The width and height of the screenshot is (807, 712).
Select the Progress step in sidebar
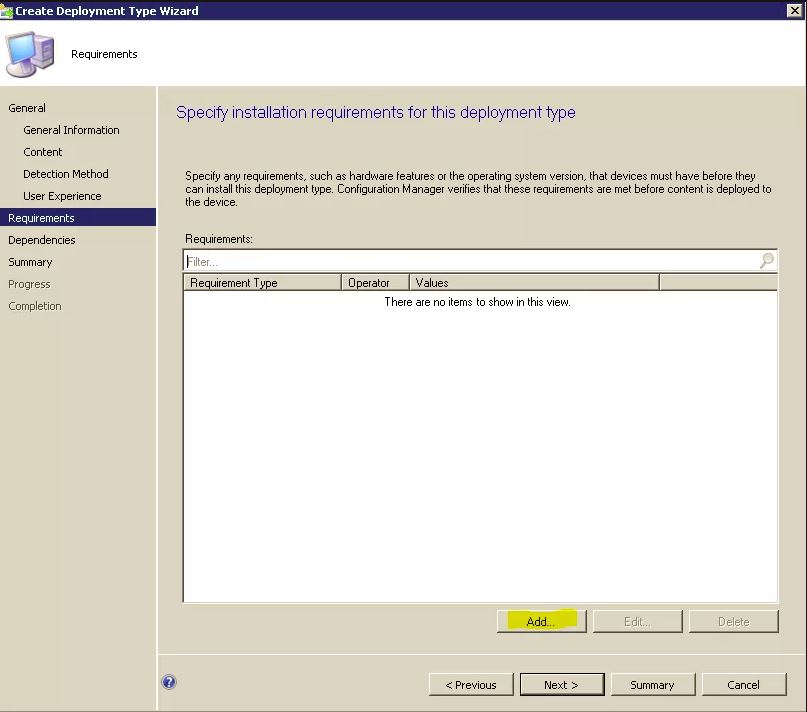click(x=29, y=284)
